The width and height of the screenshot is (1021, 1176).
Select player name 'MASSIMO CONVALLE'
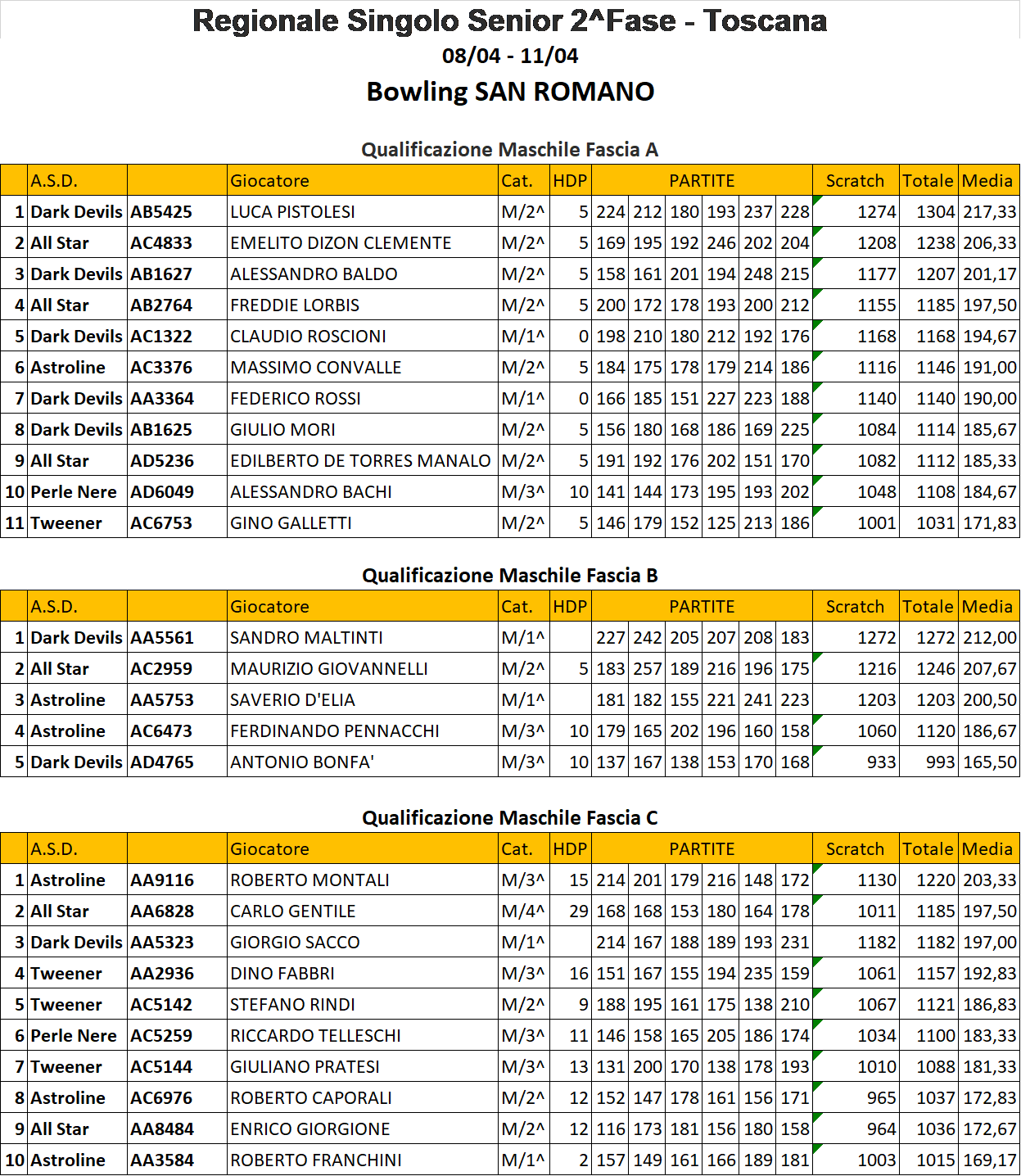pos(315,368)
